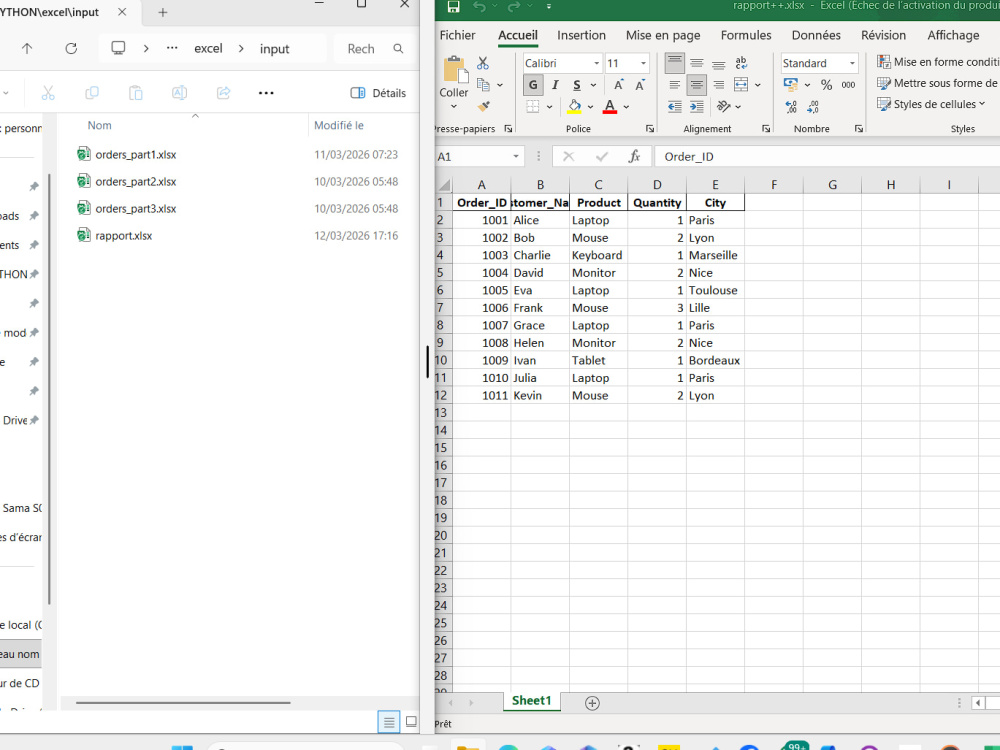Apply red font color swatch
Screen dimensions: 1000x750
pos(610,107)
